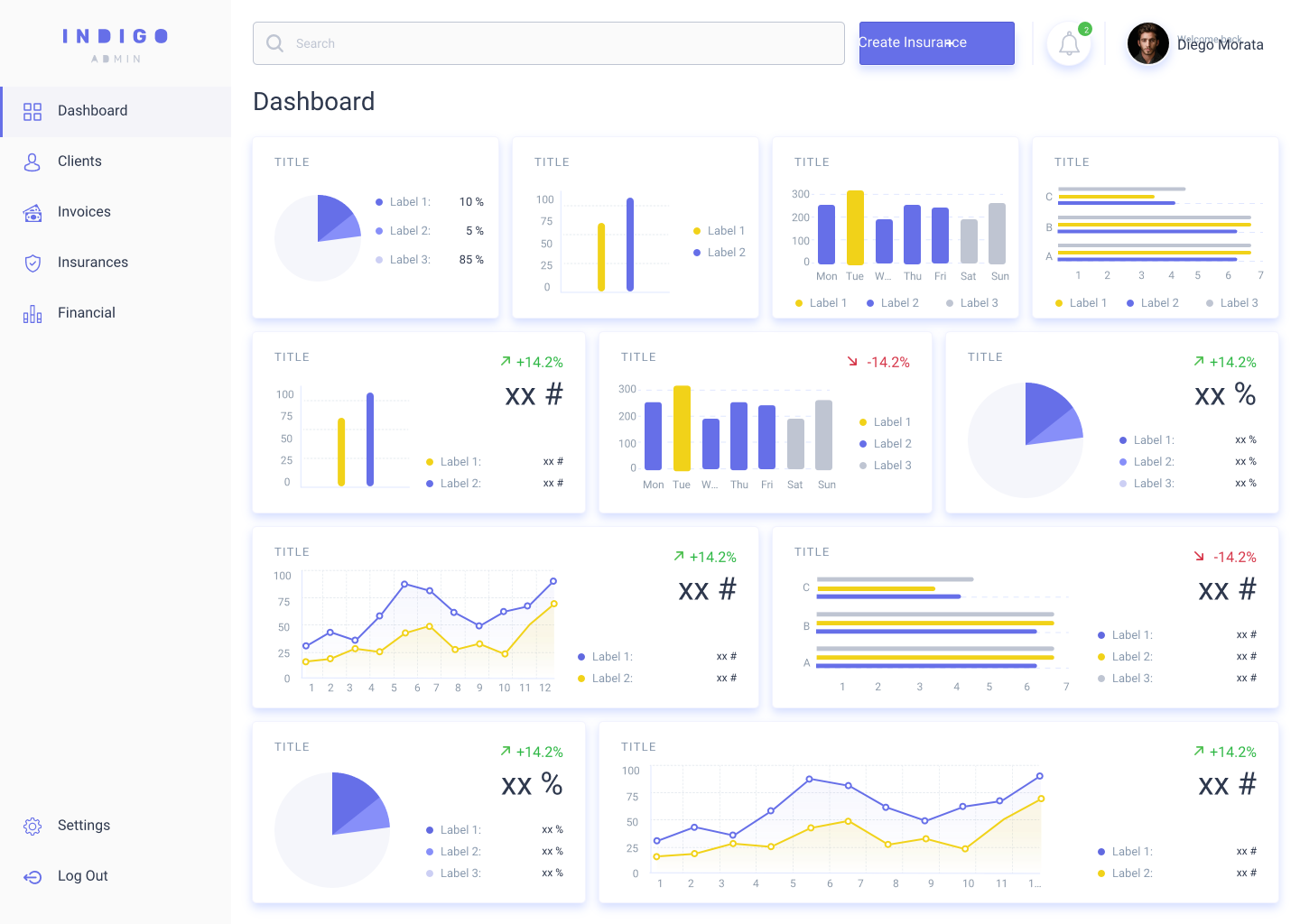The width and height of the screenshot is (1300, 924).
Task: Click the Insurances shield icon
Action: pos(32,263)
